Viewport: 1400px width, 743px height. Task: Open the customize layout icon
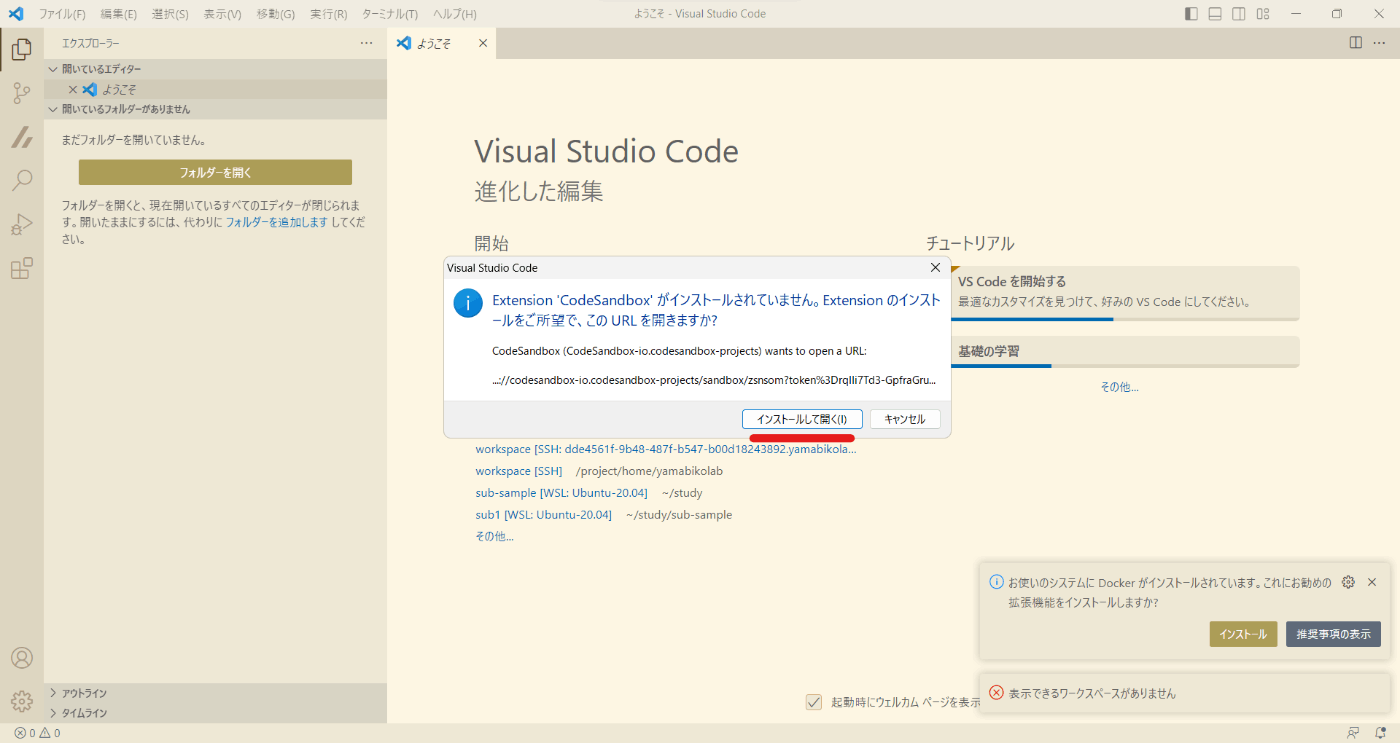point(1263,14)
